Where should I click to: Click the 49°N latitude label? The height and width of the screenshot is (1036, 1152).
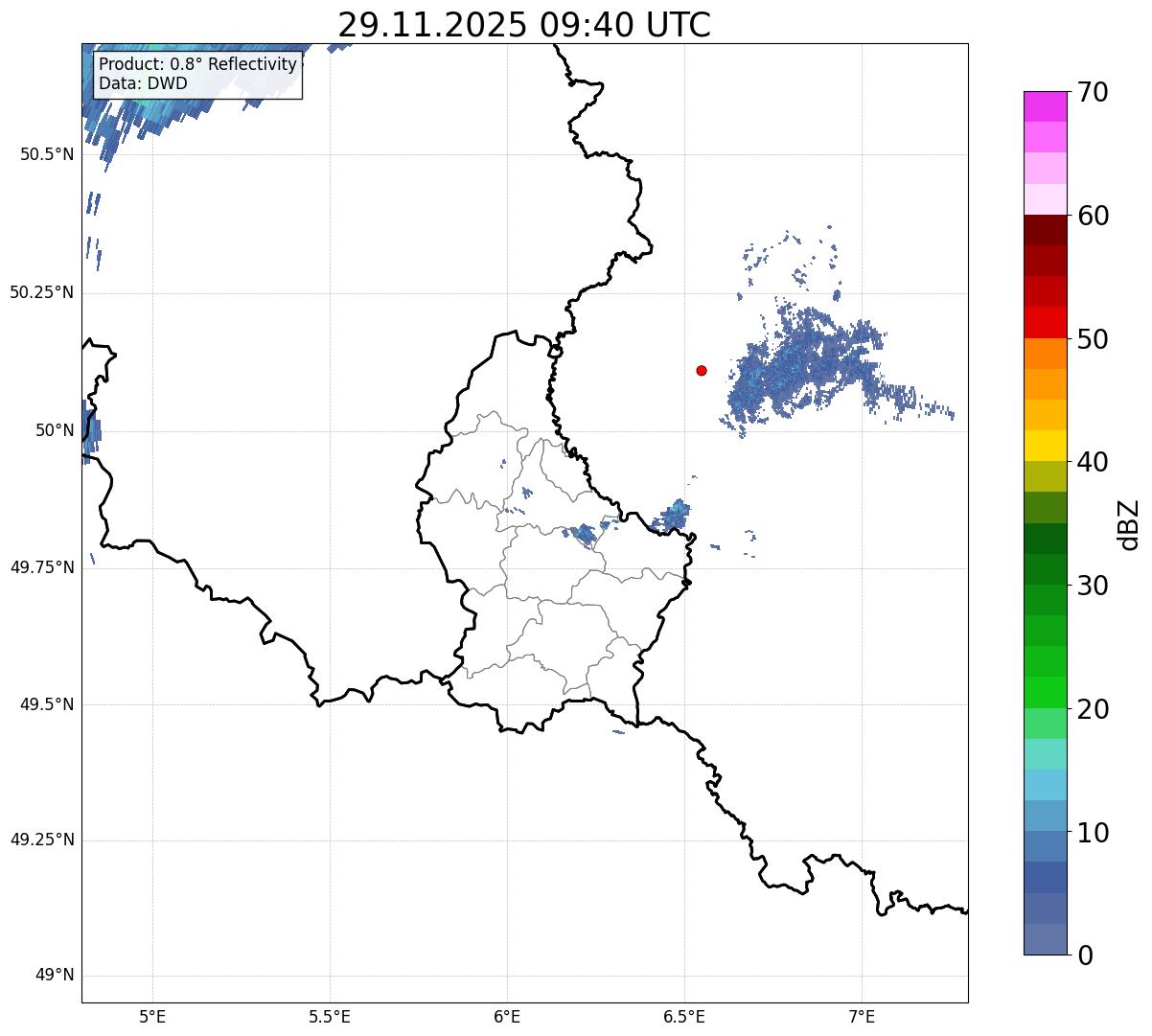pos(55,976)
